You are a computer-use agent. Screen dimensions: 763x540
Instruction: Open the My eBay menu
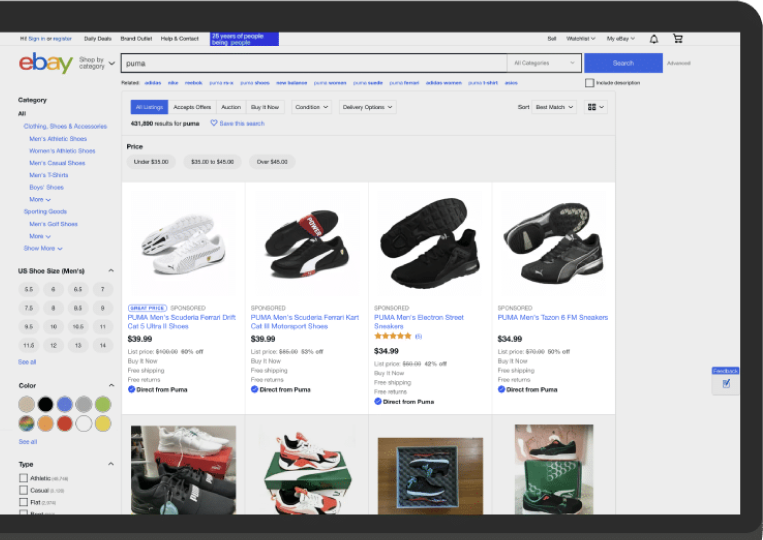click(620, 38)
